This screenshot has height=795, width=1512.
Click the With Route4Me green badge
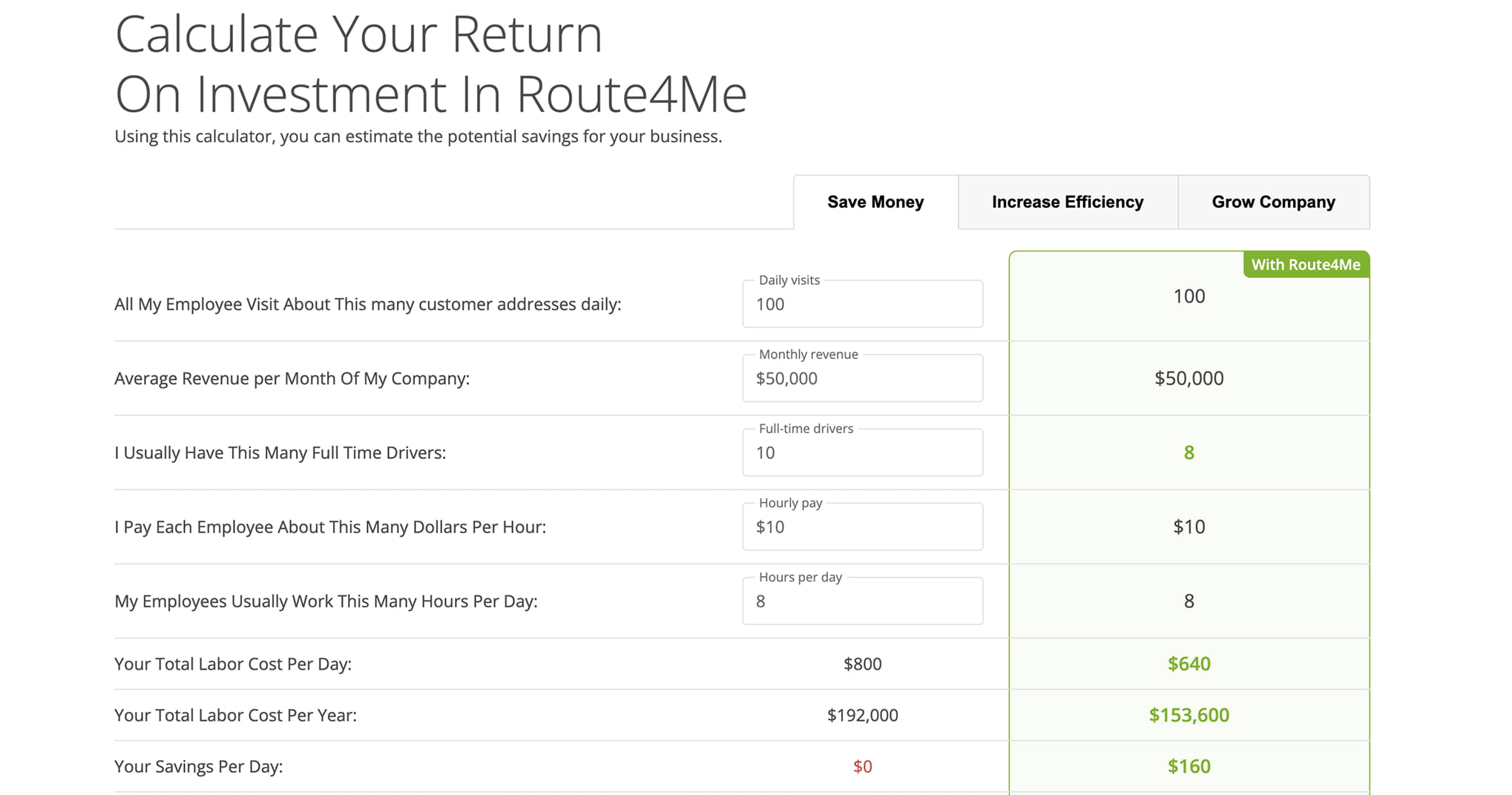click(x=1306, y=265)
